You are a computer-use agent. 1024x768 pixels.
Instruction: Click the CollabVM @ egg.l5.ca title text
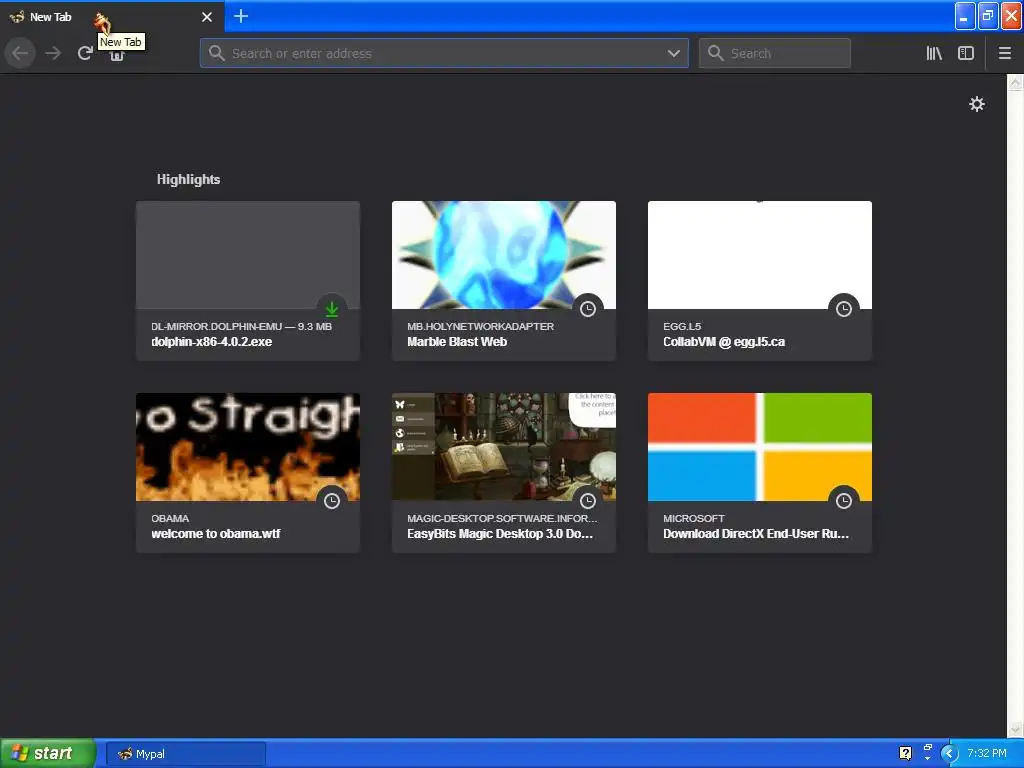tap(724, 342)
